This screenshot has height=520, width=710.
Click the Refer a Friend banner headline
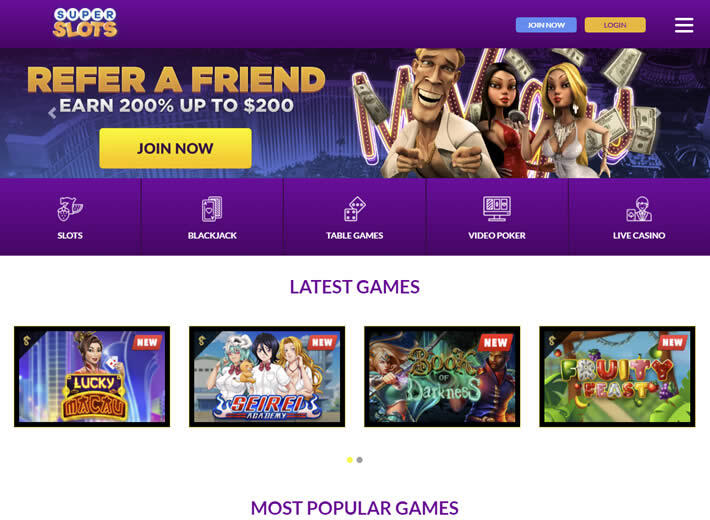[x=176, y=80]
